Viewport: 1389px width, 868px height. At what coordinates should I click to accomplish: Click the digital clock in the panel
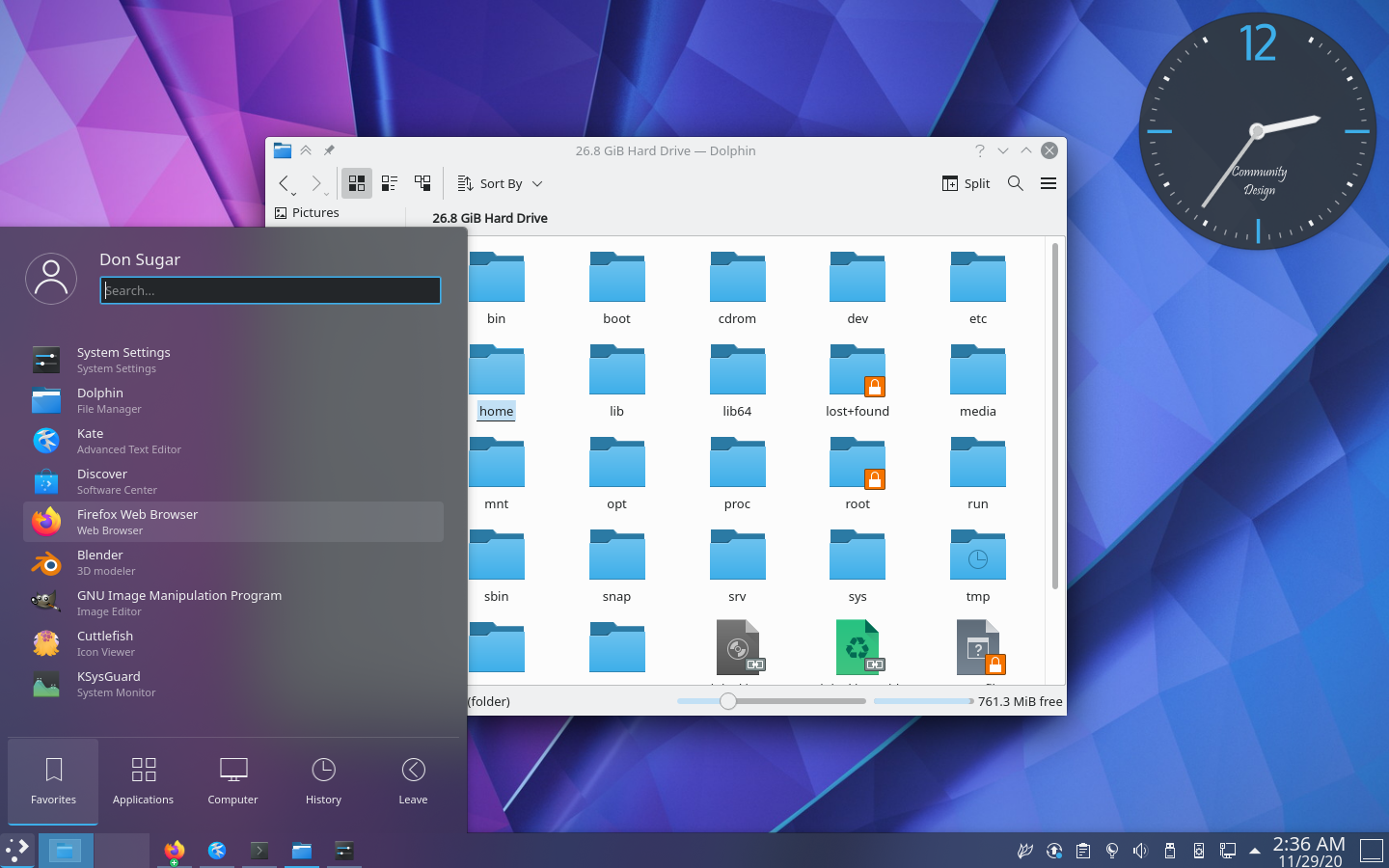pyautogui.click(x=1309, y=852)
